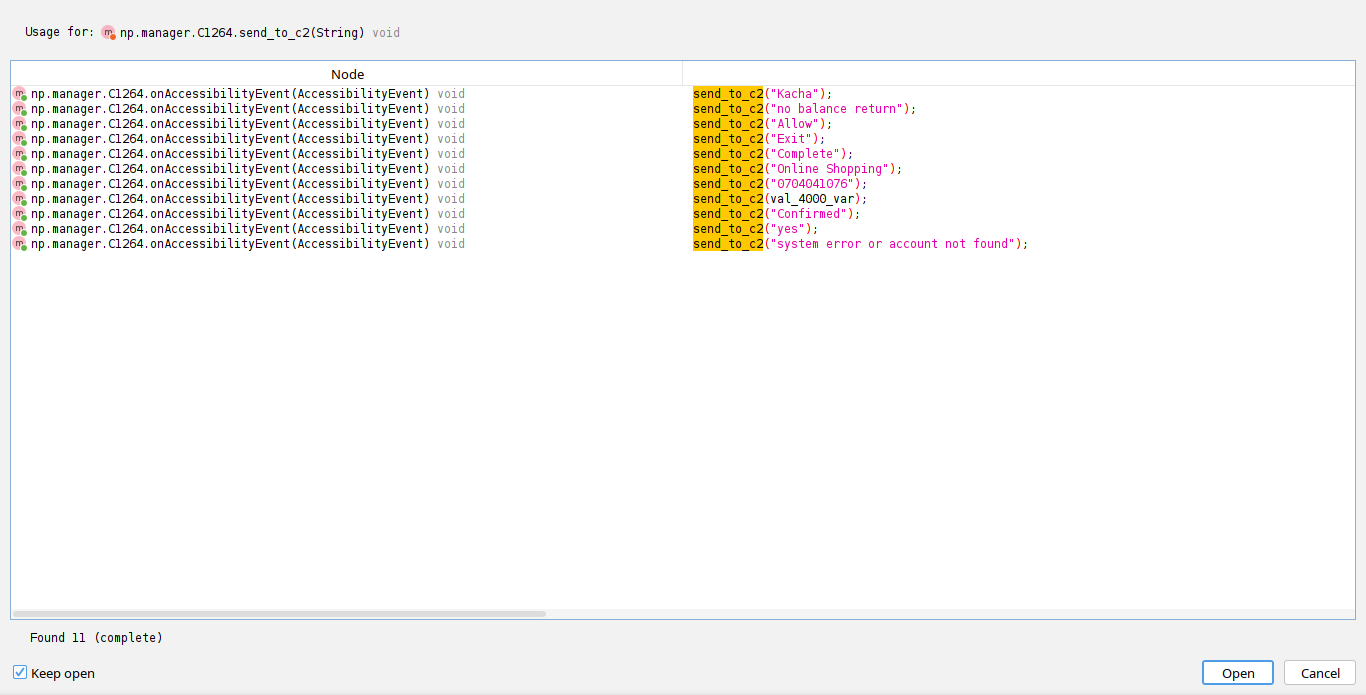Click method icon of the "Complete" usage row
Image resolution: width=1366 pixels, height=695 pixels.
(19, 154)
